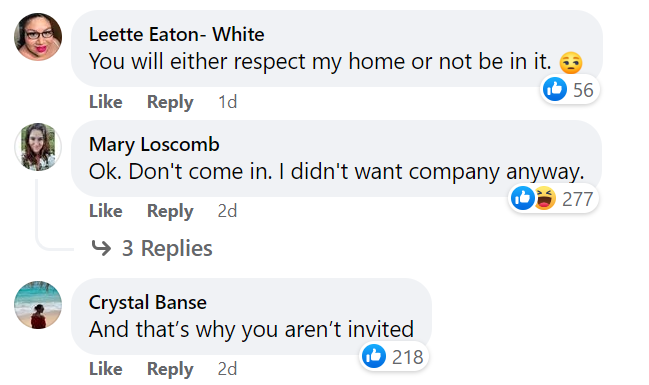Reply to Crystal Banse's comment
649x385 pixels.
coord(170,369)
